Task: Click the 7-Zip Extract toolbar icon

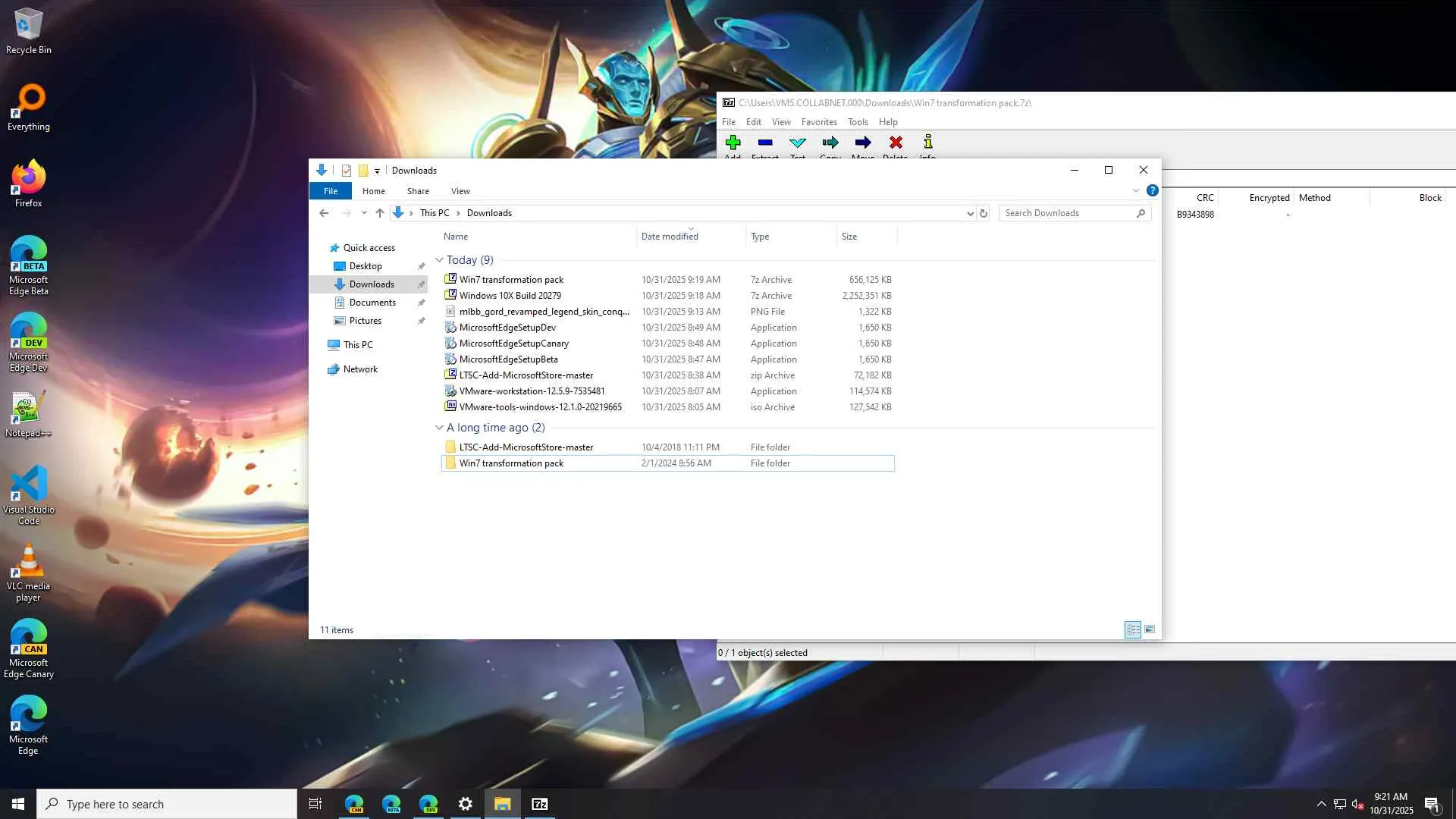Action: coord(764,143)
